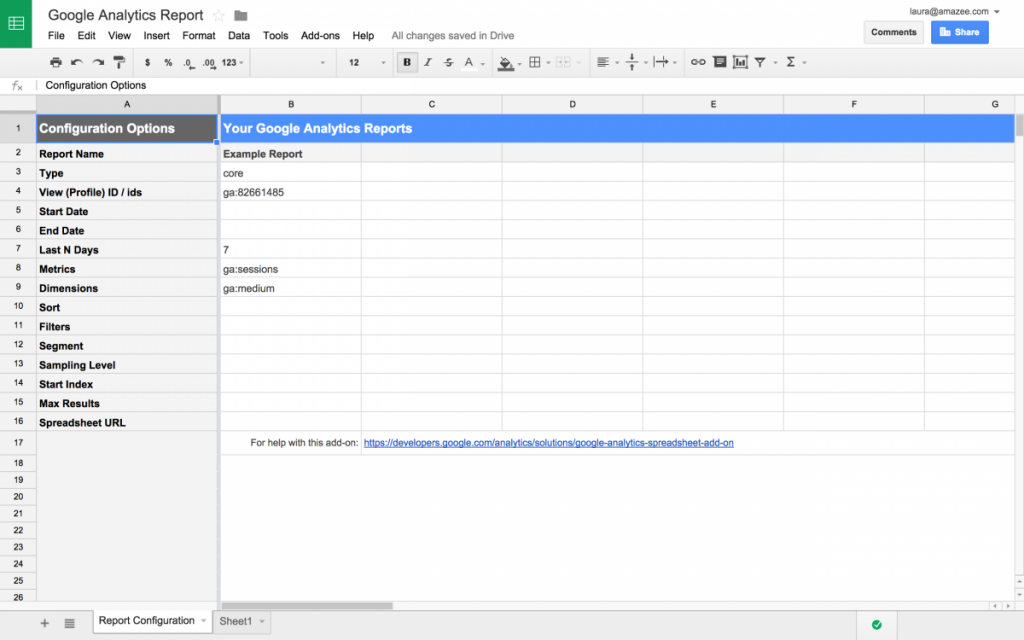Increase decimal places icon

pyautogui.click(x=208, y=63)
